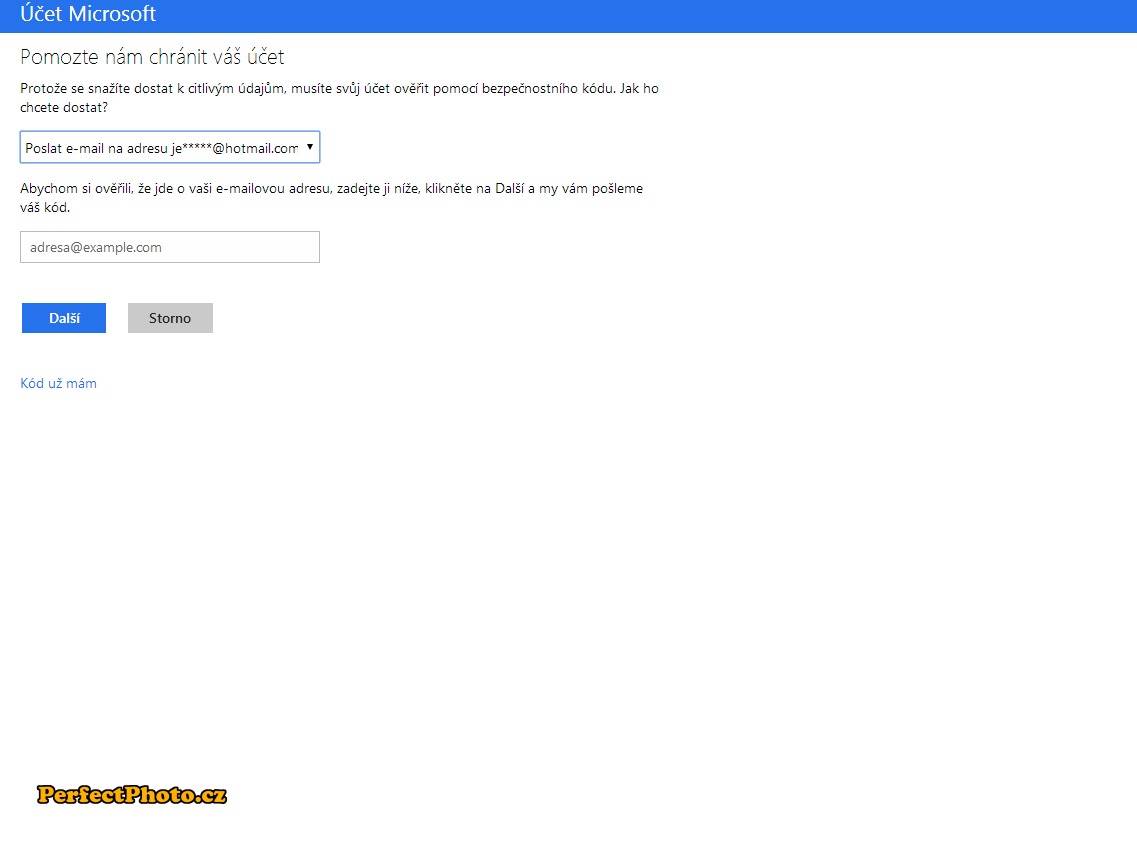This screenshot has width=1137, height=855.
Task: Click the 'Účet Microsoft' header title
Action: pyautogui.click(x=88, y=14)
